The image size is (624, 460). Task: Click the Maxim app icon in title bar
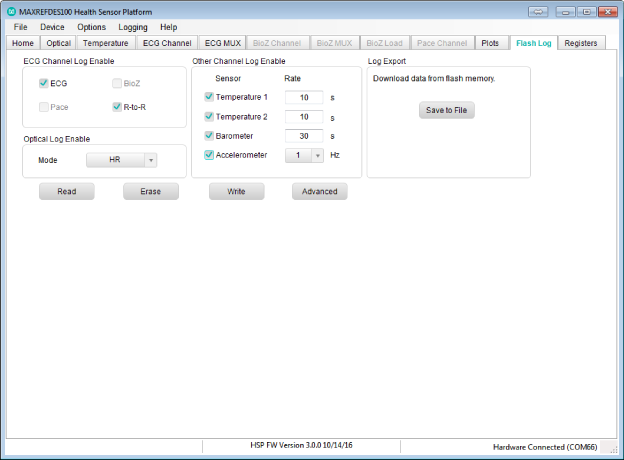12,12
